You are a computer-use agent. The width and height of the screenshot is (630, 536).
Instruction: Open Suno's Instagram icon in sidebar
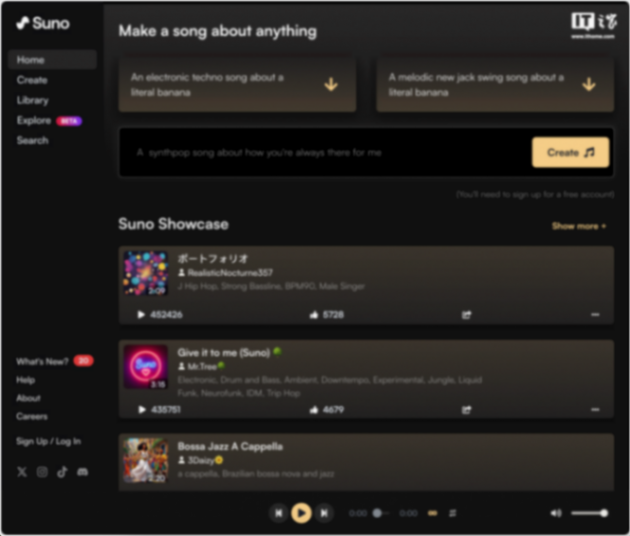pyautogui.click(x=42, y=472)
